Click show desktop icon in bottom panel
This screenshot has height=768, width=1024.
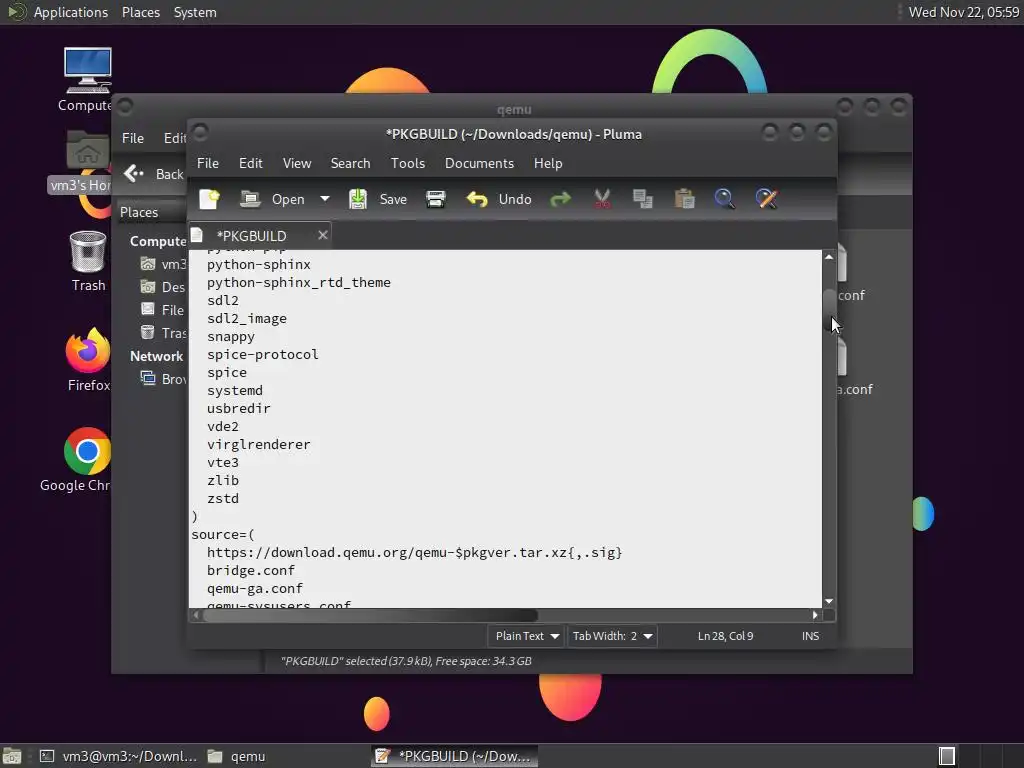point(12,756)
